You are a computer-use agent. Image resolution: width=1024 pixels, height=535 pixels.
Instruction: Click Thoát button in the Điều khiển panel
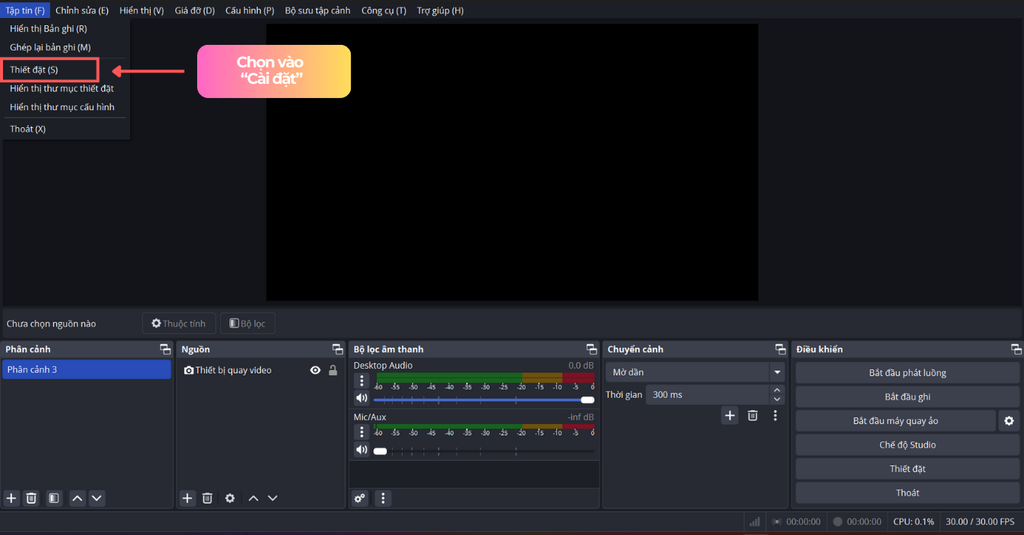tap(907, 493)
